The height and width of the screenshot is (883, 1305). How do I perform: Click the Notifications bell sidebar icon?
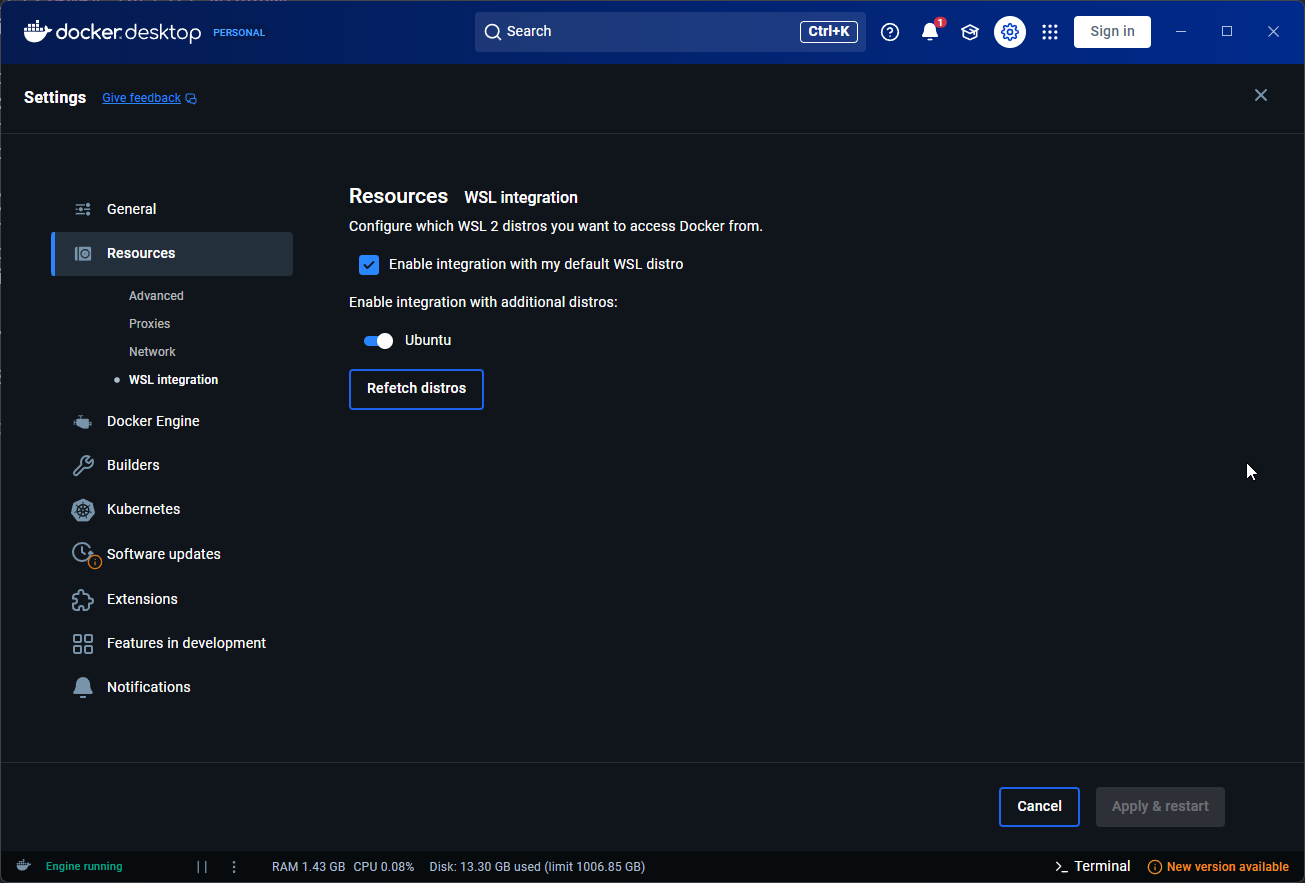click(x=83, y=688)
